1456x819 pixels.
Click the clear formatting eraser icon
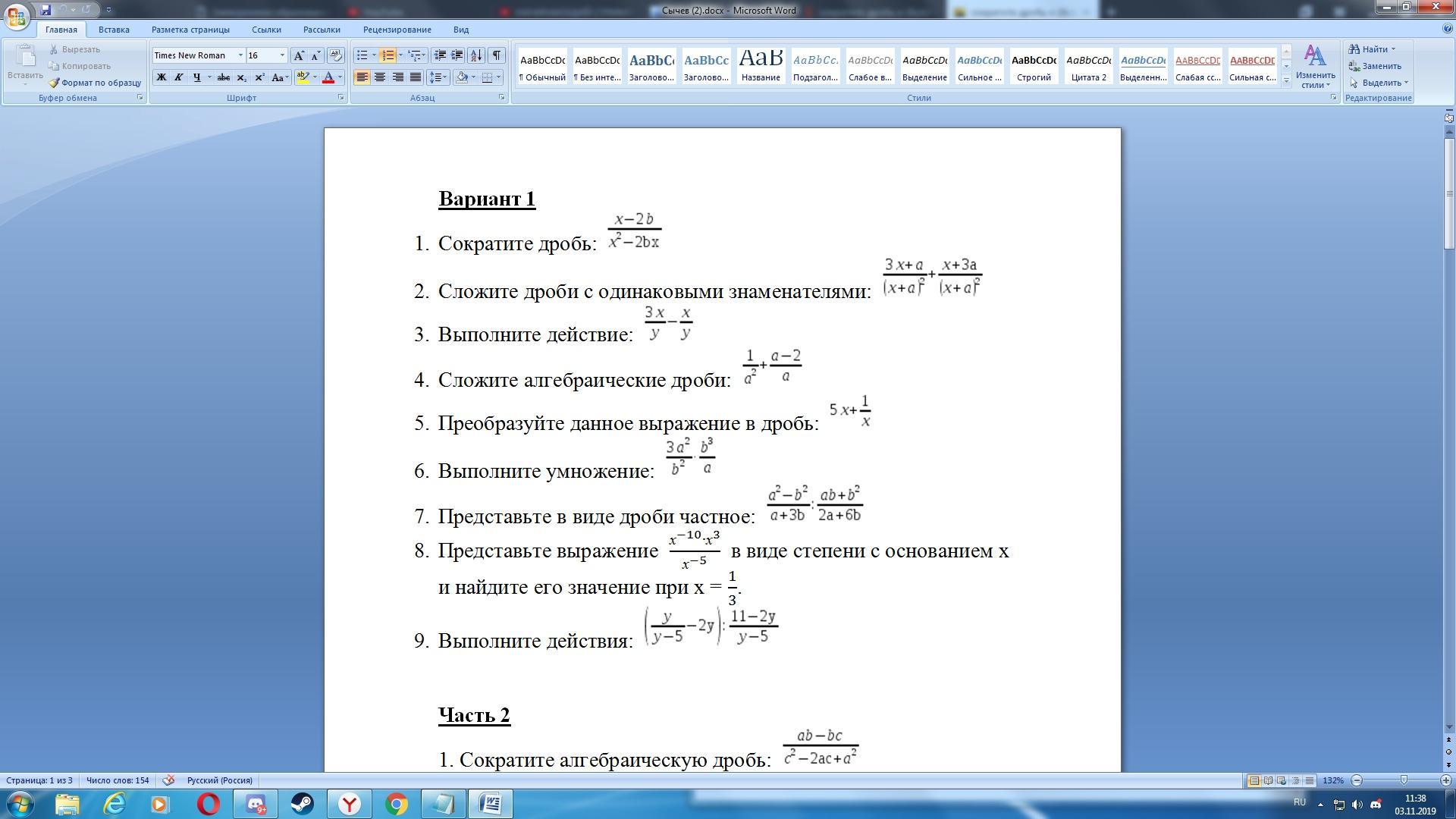pyautogui.click(x=336, y=55)
